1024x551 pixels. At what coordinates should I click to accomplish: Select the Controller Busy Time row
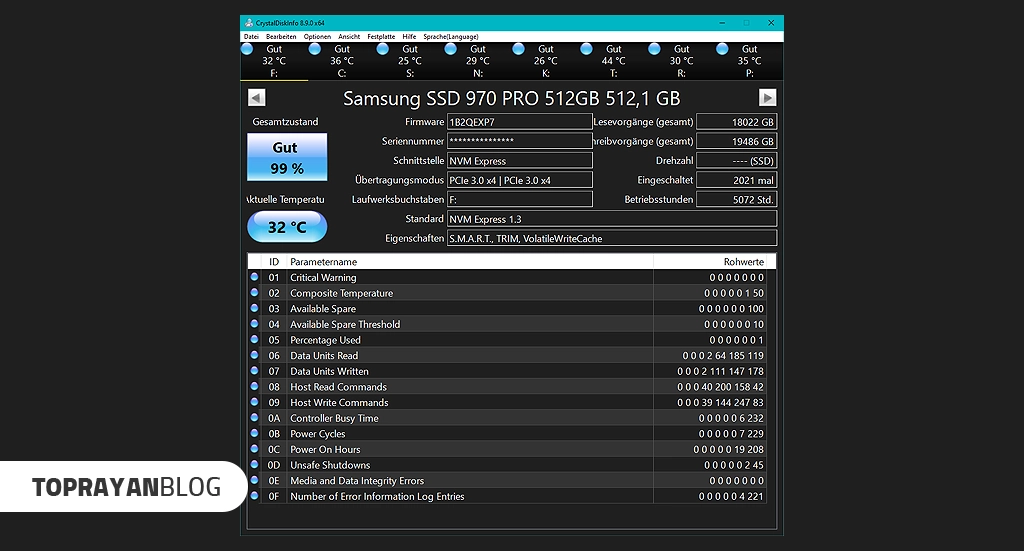(506, 418)
